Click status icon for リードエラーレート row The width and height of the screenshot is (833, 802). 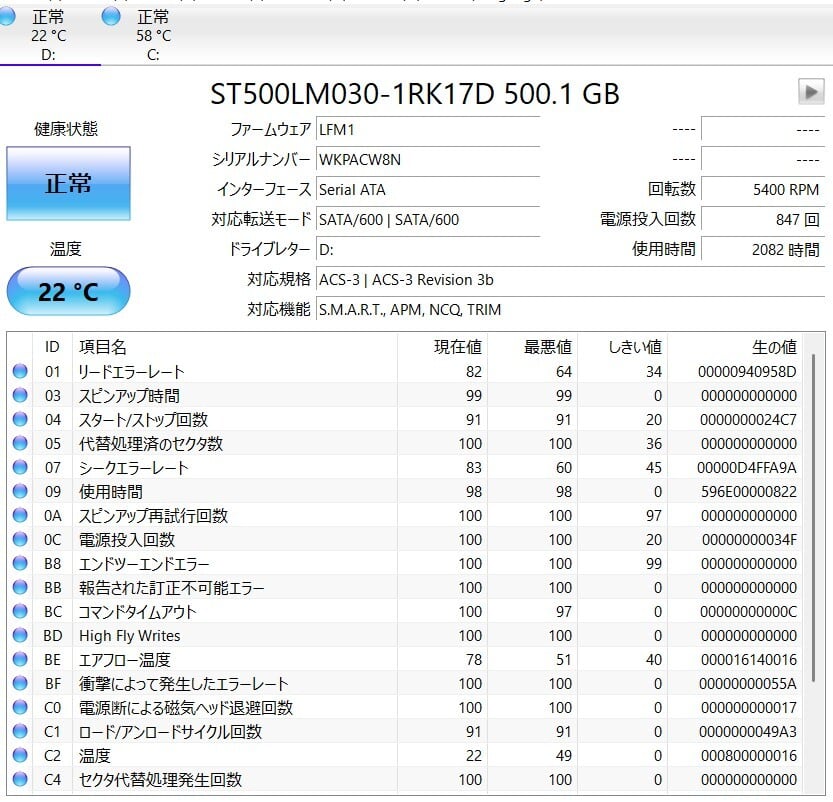click(20, 372)
